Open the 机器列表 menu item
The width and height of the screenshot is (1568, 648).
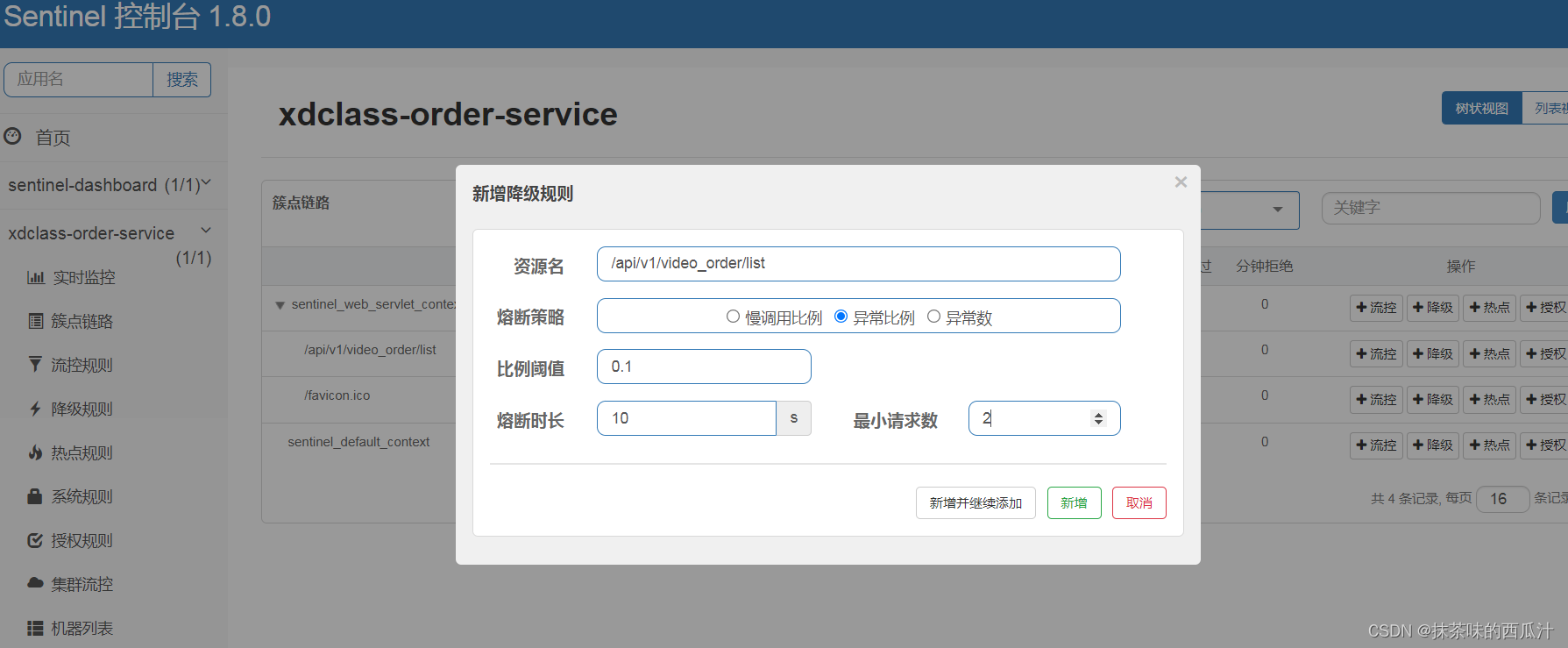pyautogui.click(x=82, y=628)
